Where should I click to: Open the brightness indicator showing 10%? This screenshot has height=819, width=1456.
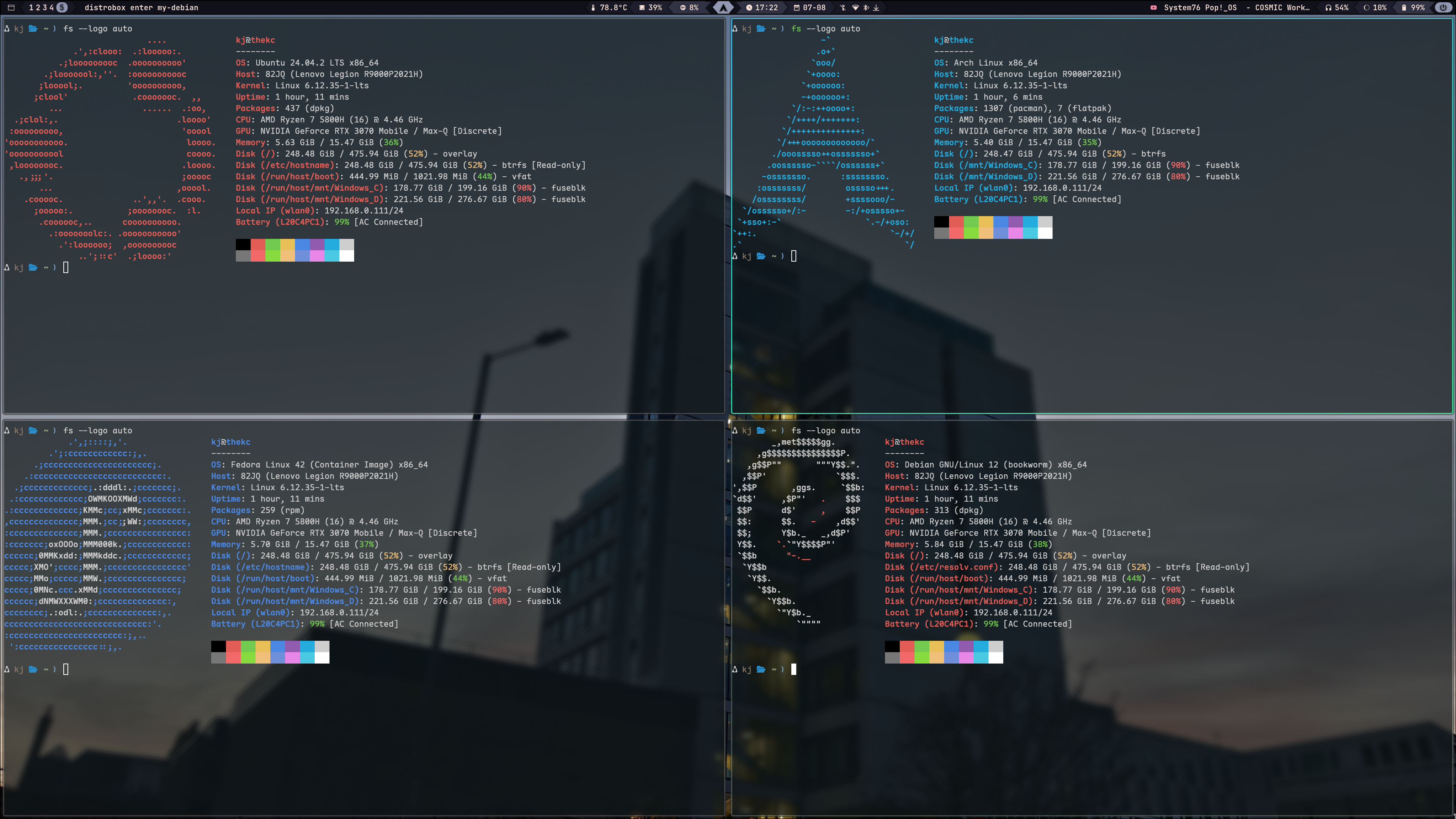click(x=1375, y=7)
